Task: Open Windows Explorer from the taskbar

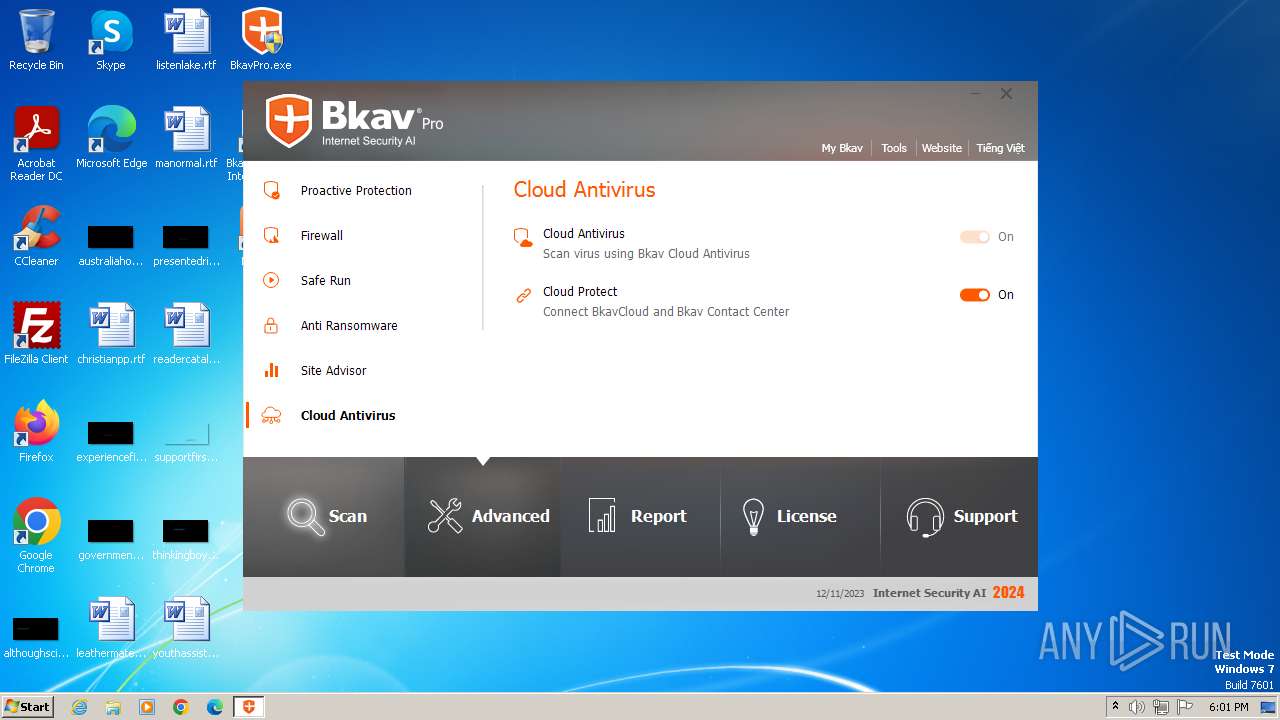Action: (113, 707)
